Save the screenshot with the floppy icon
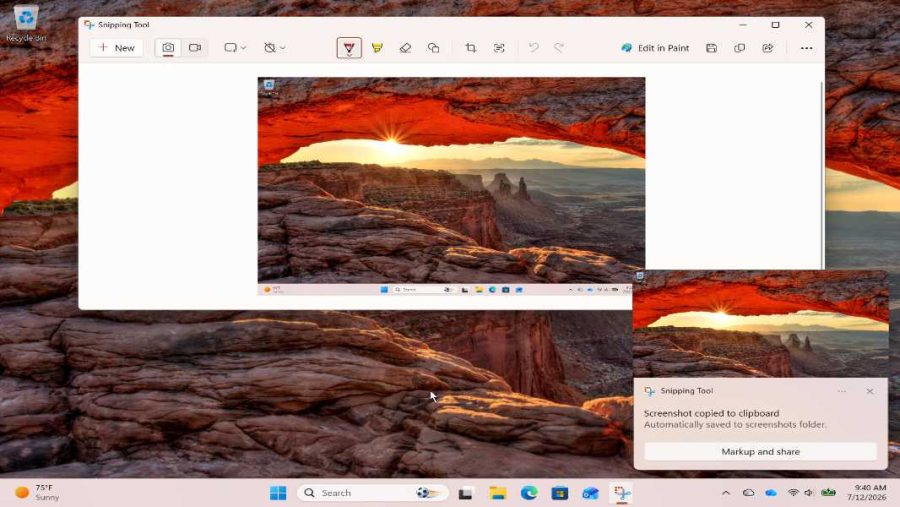This screenshot has height=507, width=900. (x=711, y=48)
